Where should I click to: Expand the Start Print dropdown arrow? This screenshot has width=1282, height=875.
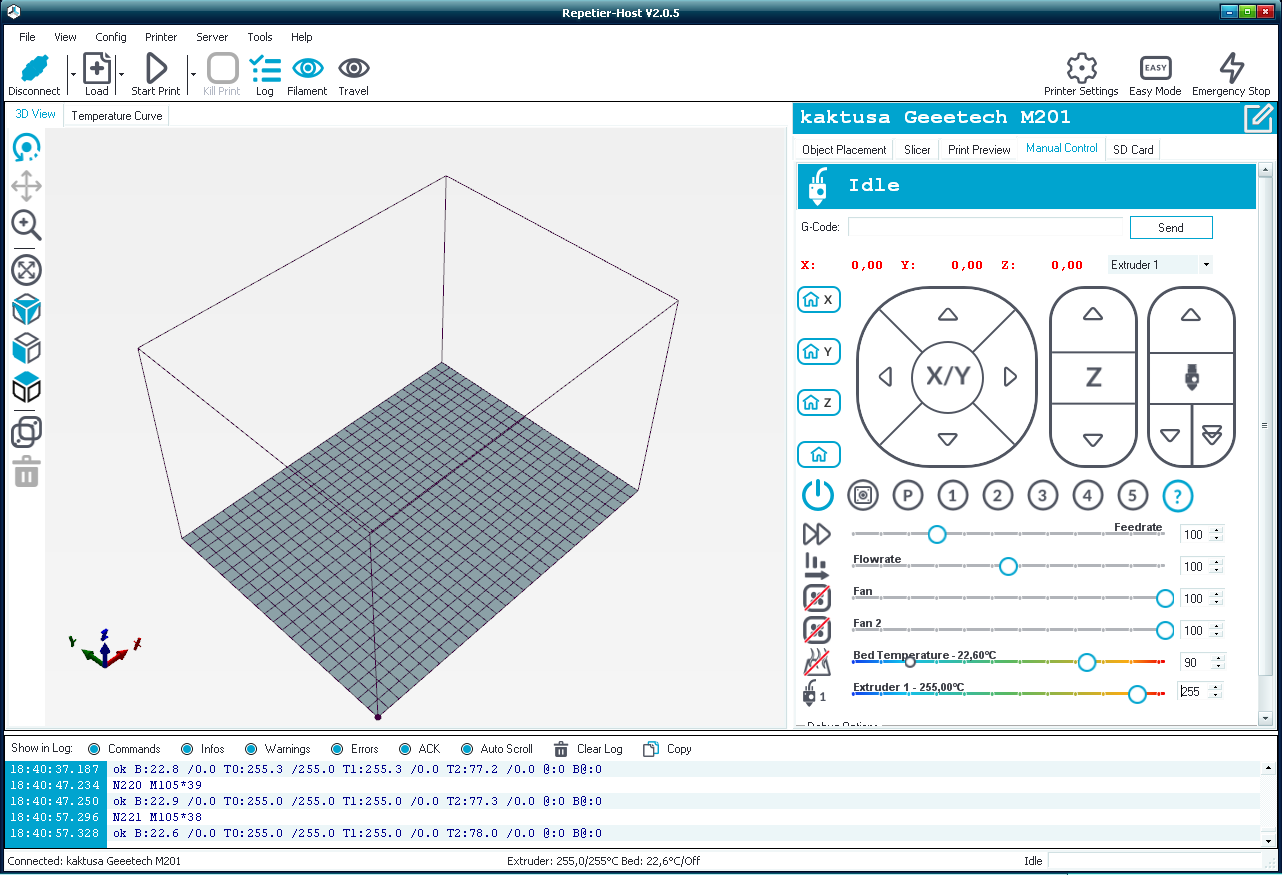[193, 74]
